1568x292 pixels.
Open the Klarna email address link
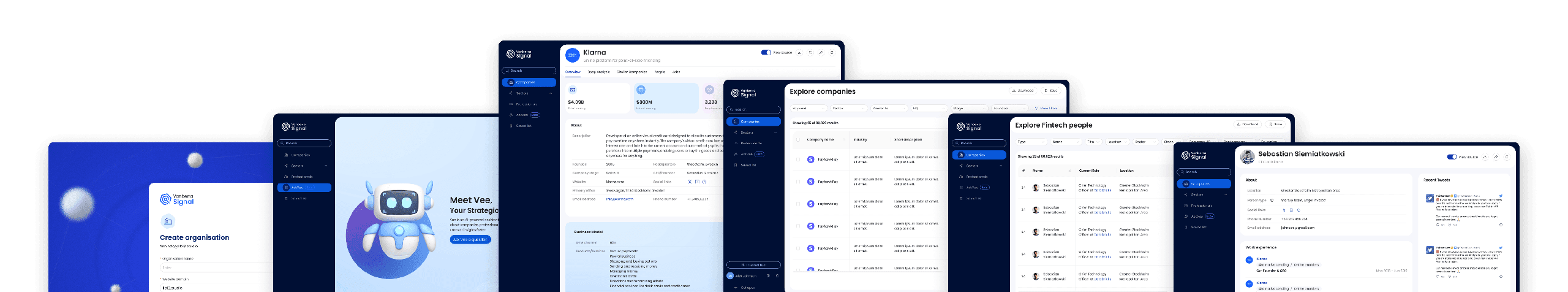click(620, 199)
